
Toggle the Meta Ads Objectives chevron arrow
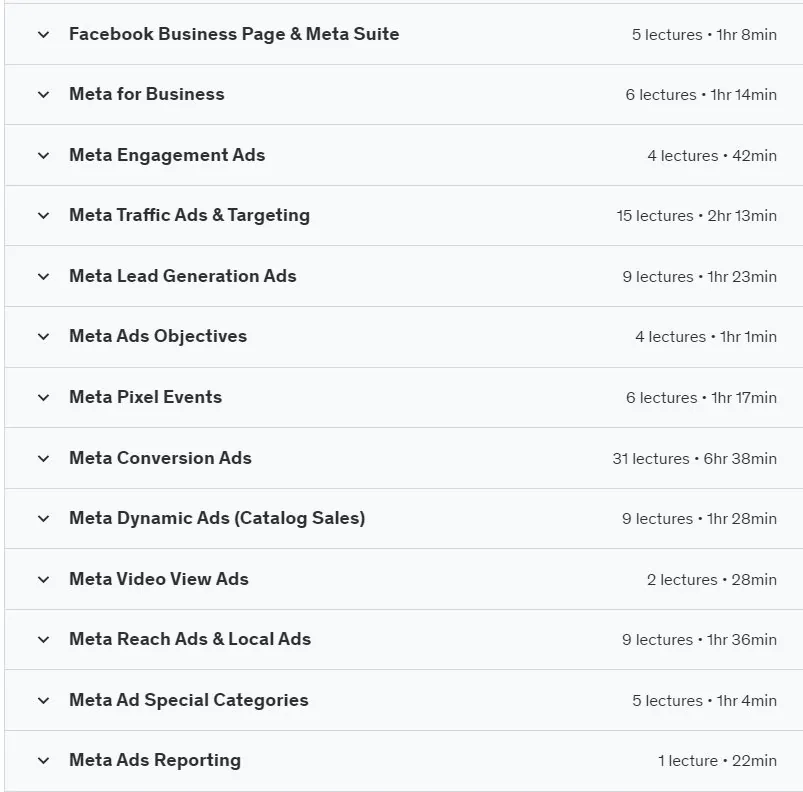click(44, 336)
